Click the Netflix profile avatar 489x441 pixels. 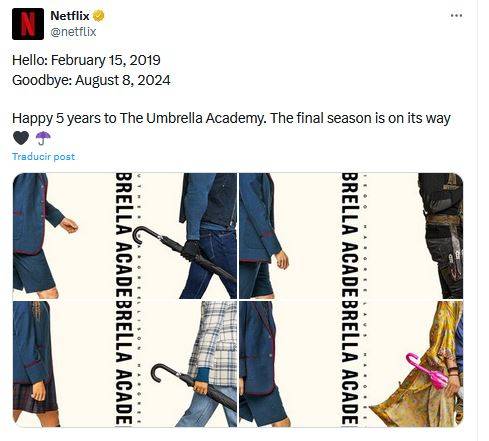28,24
